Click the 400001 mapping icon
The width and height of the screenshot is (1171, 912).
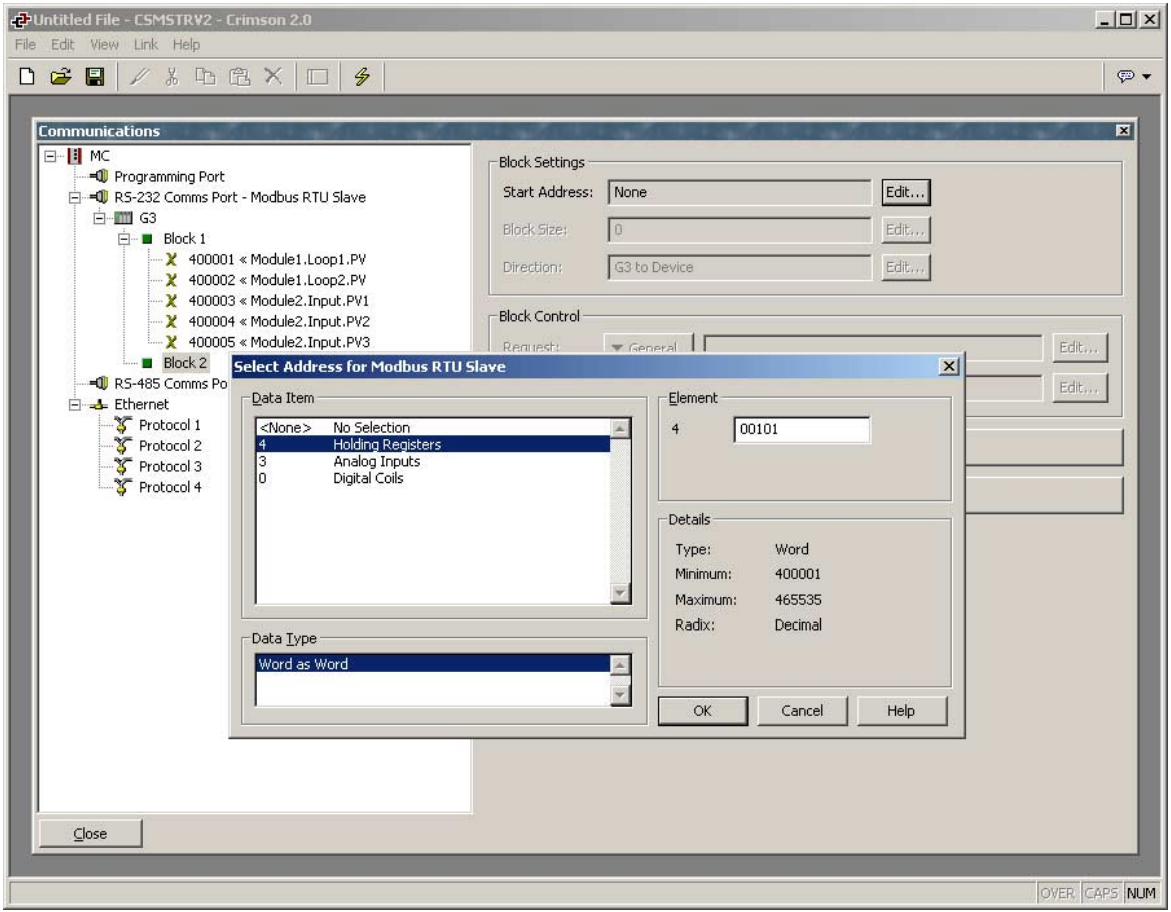[x=171, y=259]
